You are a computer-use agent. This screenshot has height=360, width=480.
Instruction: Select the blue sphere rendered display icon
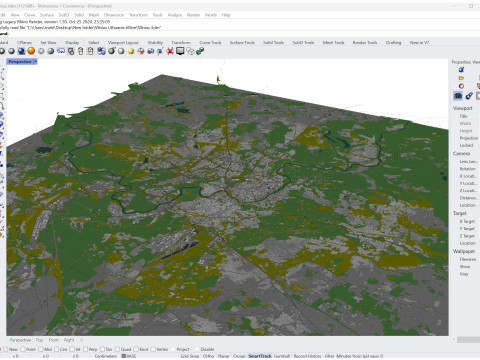(x=21, y=51)
